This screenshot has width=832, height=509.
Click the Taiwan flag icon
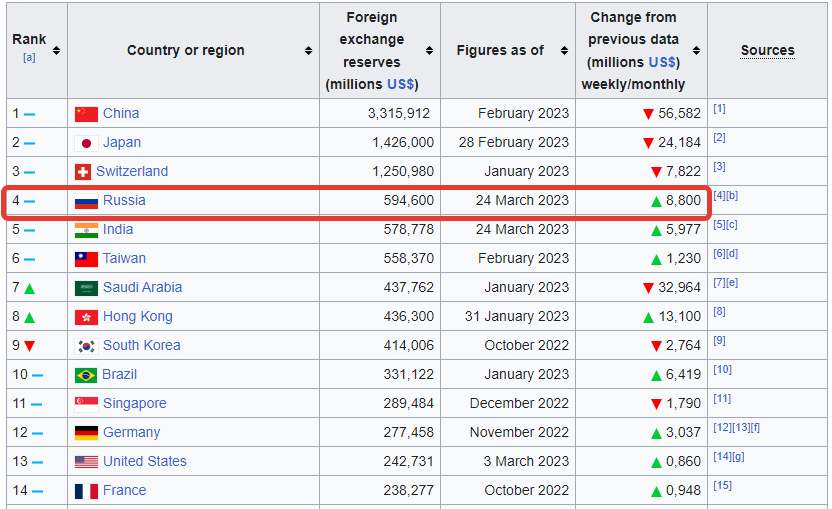[x=86, y=259]
